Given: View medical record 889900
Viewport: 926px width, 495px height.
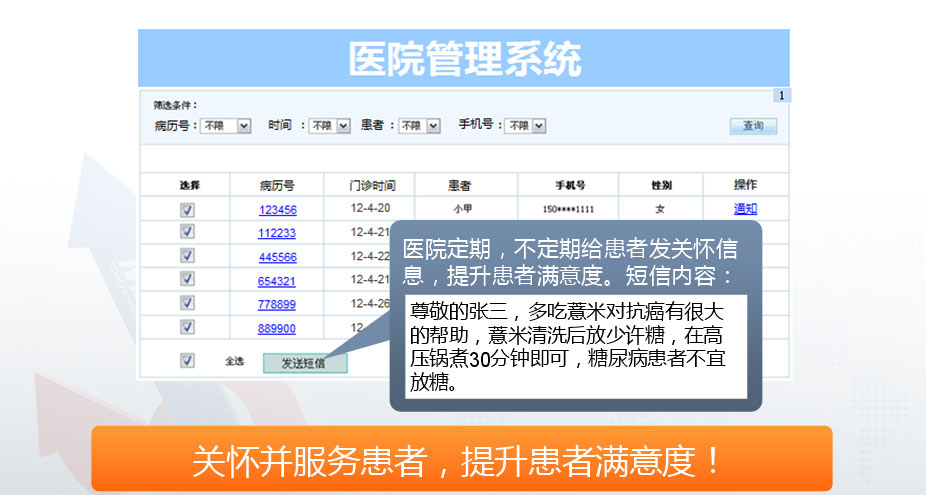Looking at the screenshot, I should (x=277, y=328).
